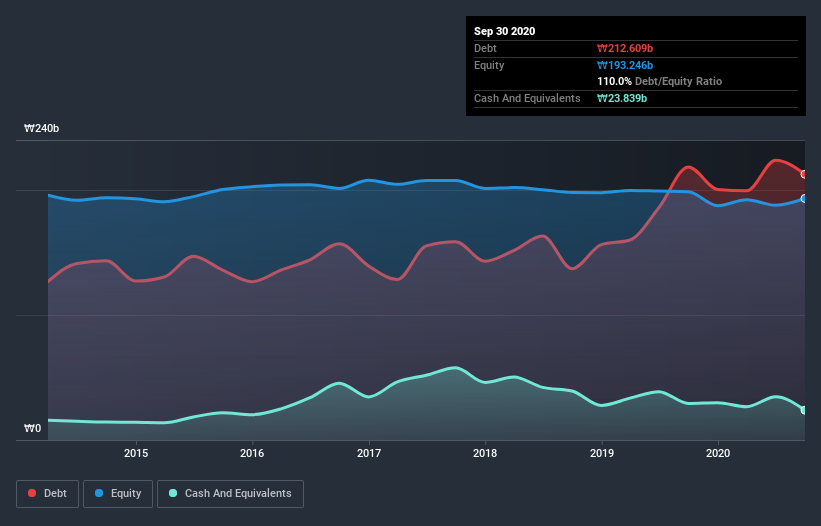
Task: Click the teal Cash endpoint marker
Action: pos(804,410)
